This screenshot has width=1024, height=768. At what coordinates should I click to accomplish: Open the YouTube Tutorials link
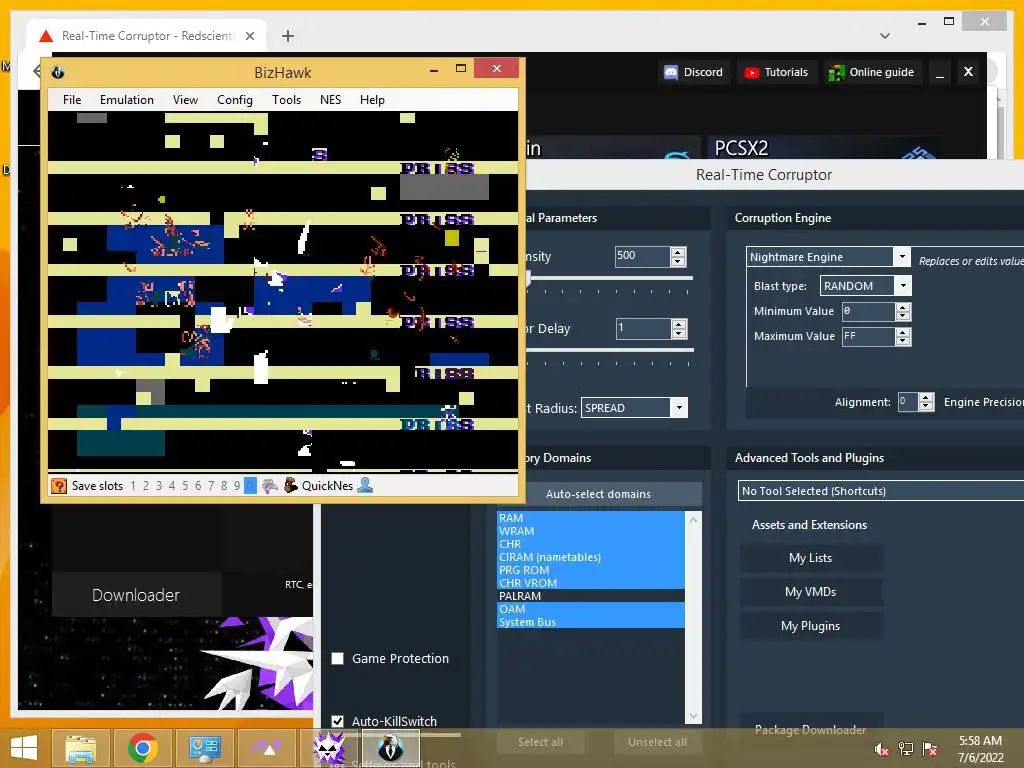(776, 72)
